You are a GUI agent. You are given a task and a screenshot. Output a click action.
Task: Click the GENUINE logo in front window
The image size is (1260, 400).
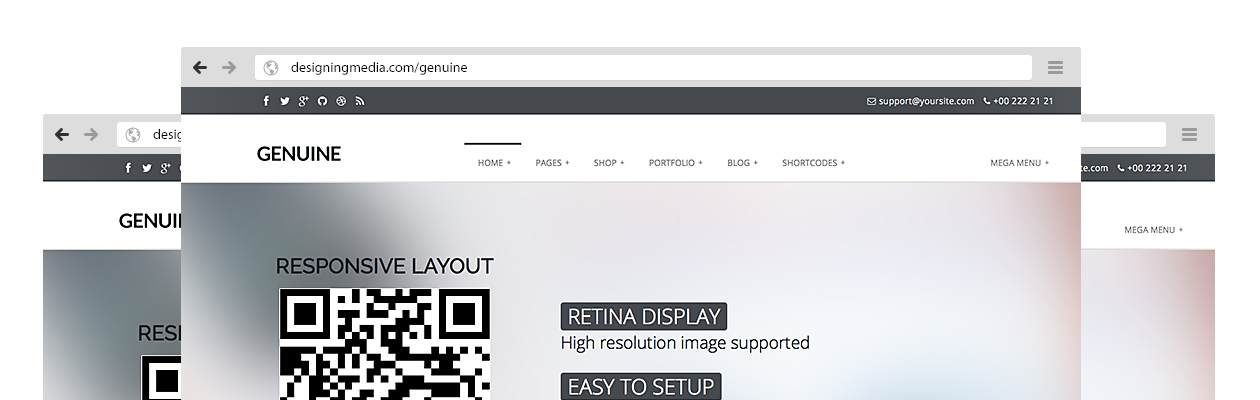tap(299, 154)
